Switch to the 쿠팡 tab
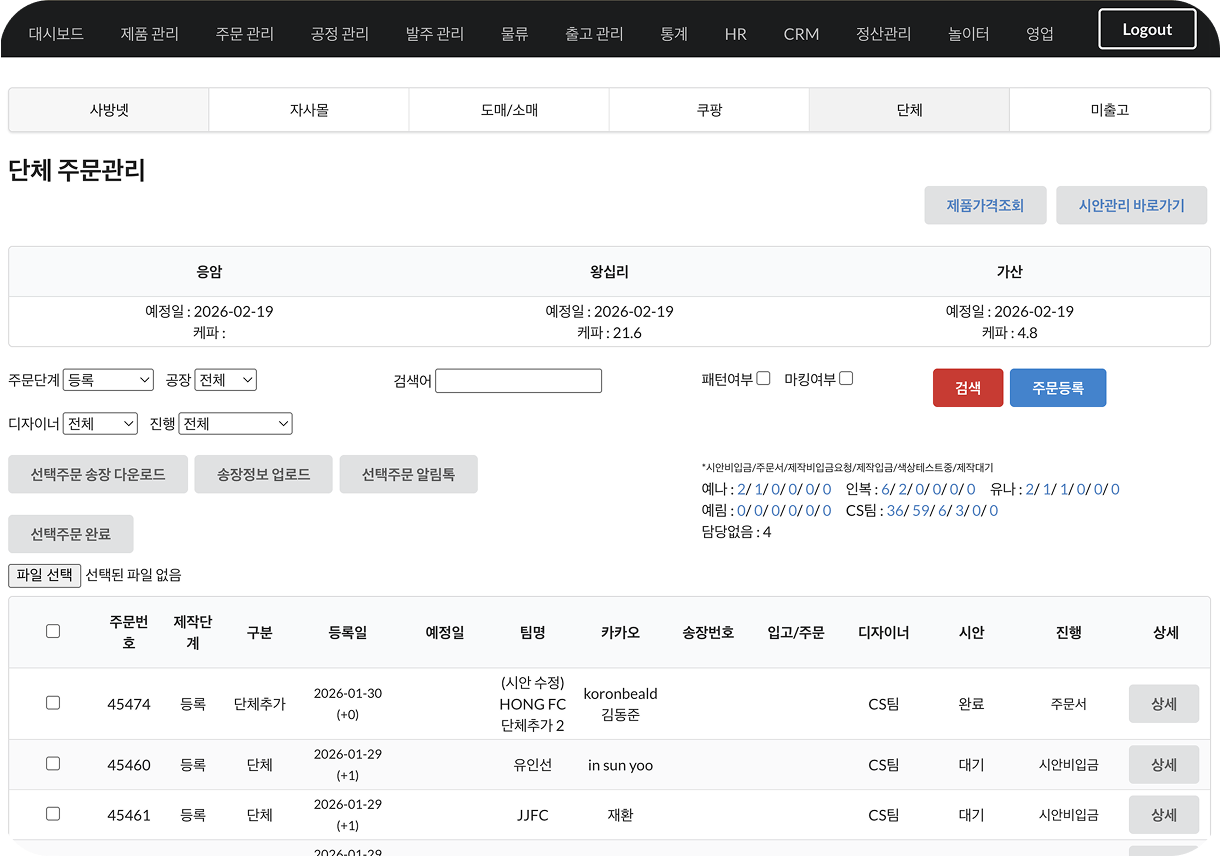This screenshot has height=856, width=1220. pyautogui.click(x=709, y=110)
